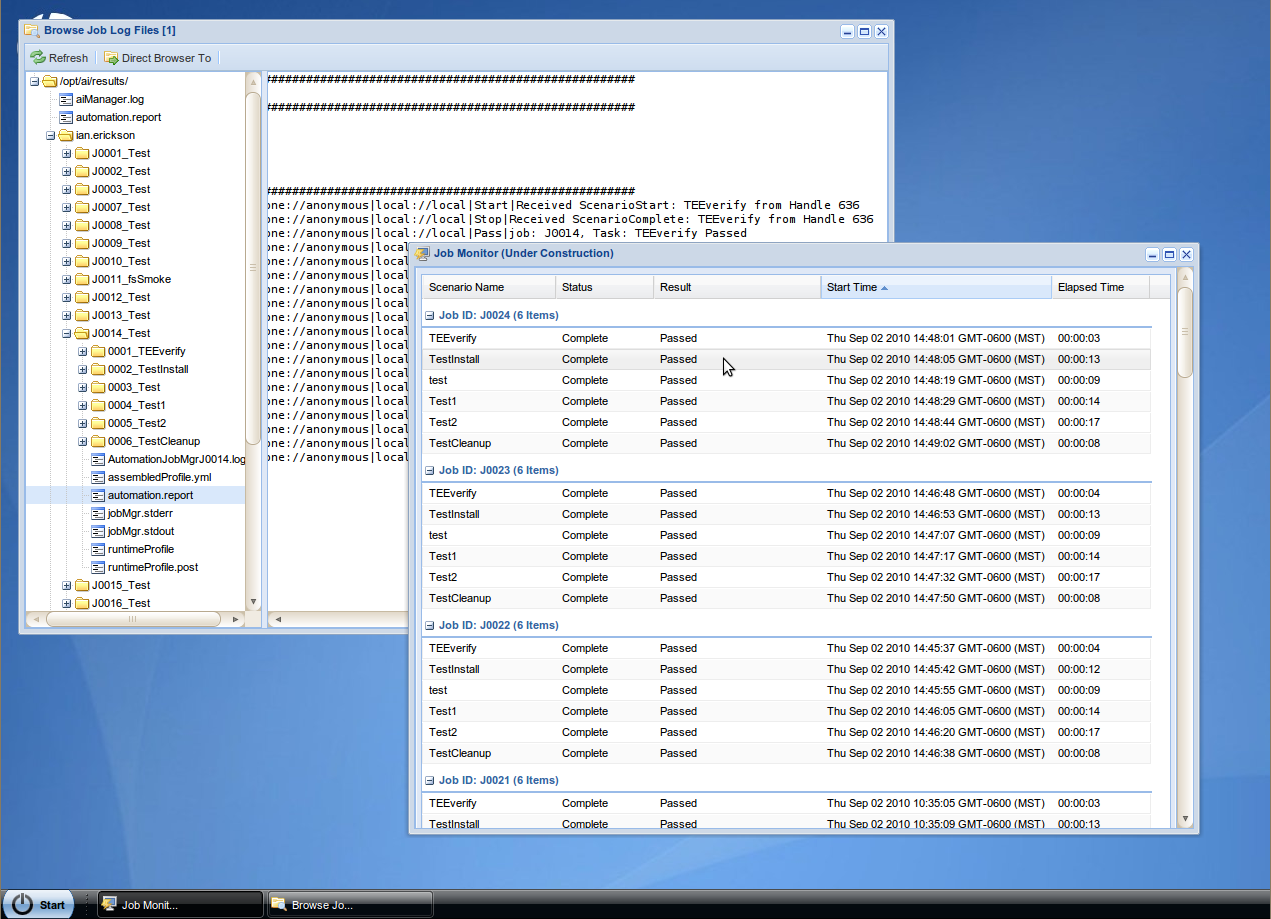This screenshot has width=1271, height=919.
Task: Click Test2 row starting at 14:48:44
Action: [786, 422]
